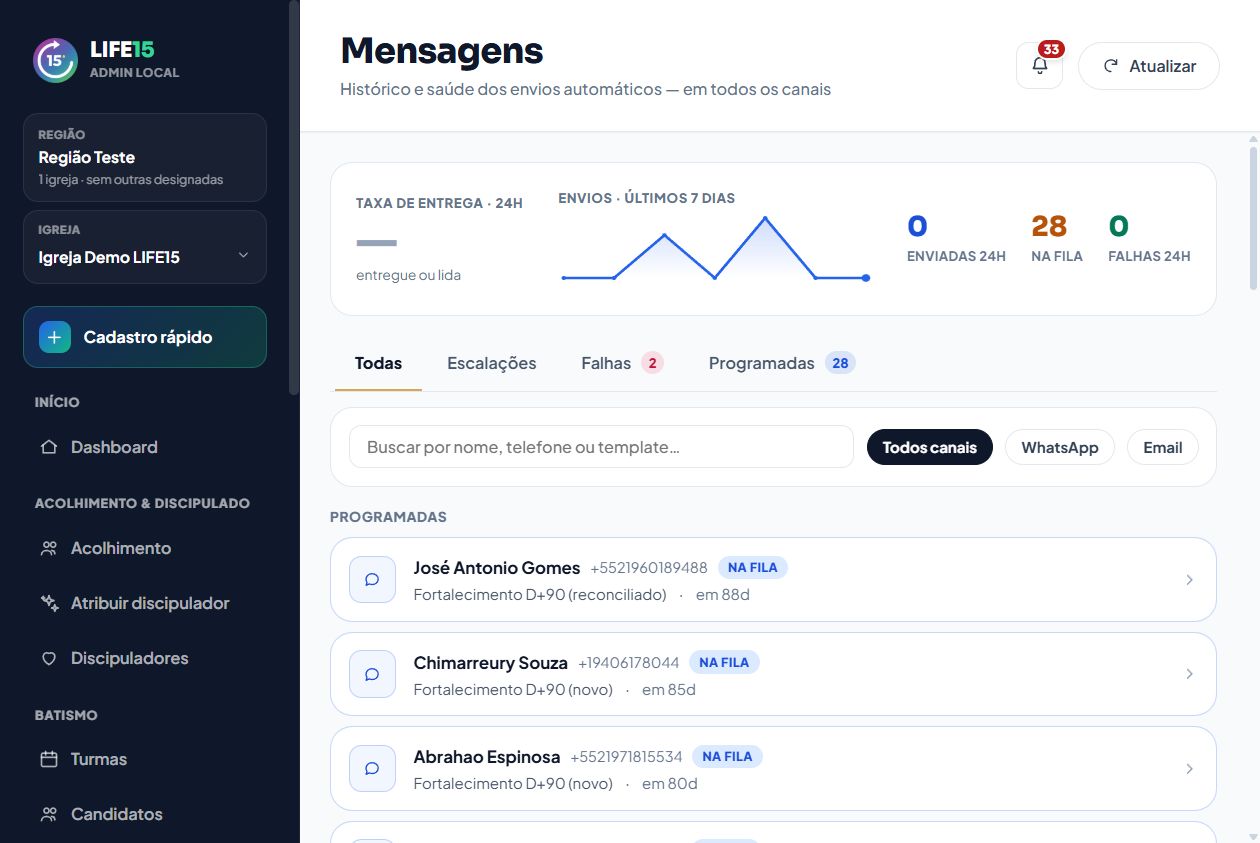
Task: Click the sidebar vertical scrollbar
Action: pyautogui.click(x=293, y=198)
